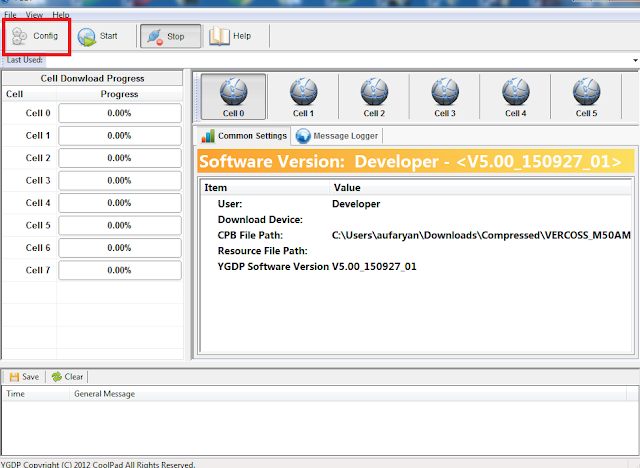Click the Cell 2 progress bar
640x468 pixels.
click(x=120, y=158)
